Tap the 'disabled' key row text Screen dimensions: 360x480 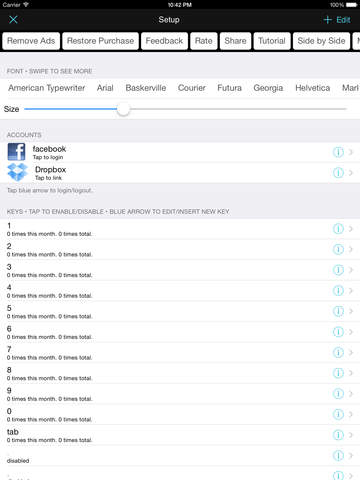coord(18,461)
